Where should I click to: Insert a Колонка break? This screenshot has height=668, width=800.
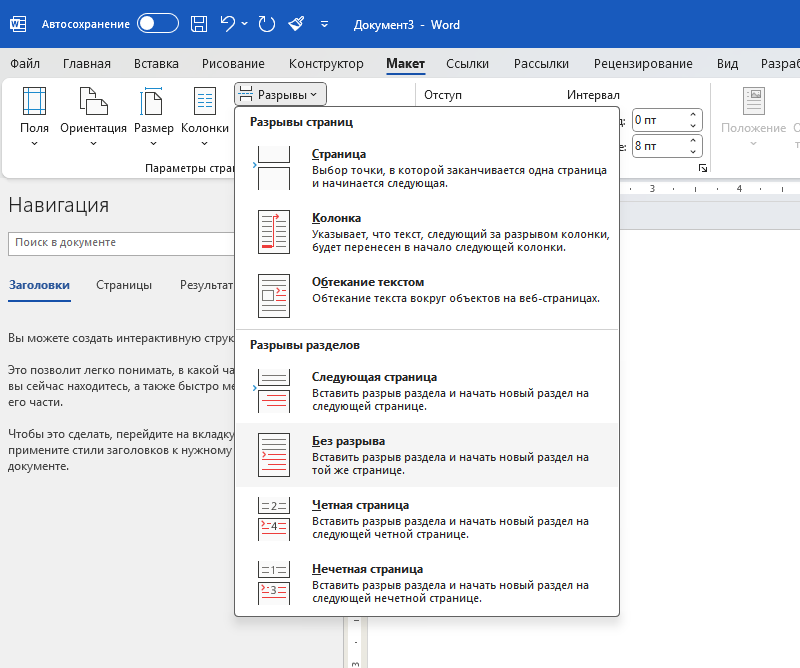(x=427, y=232)
